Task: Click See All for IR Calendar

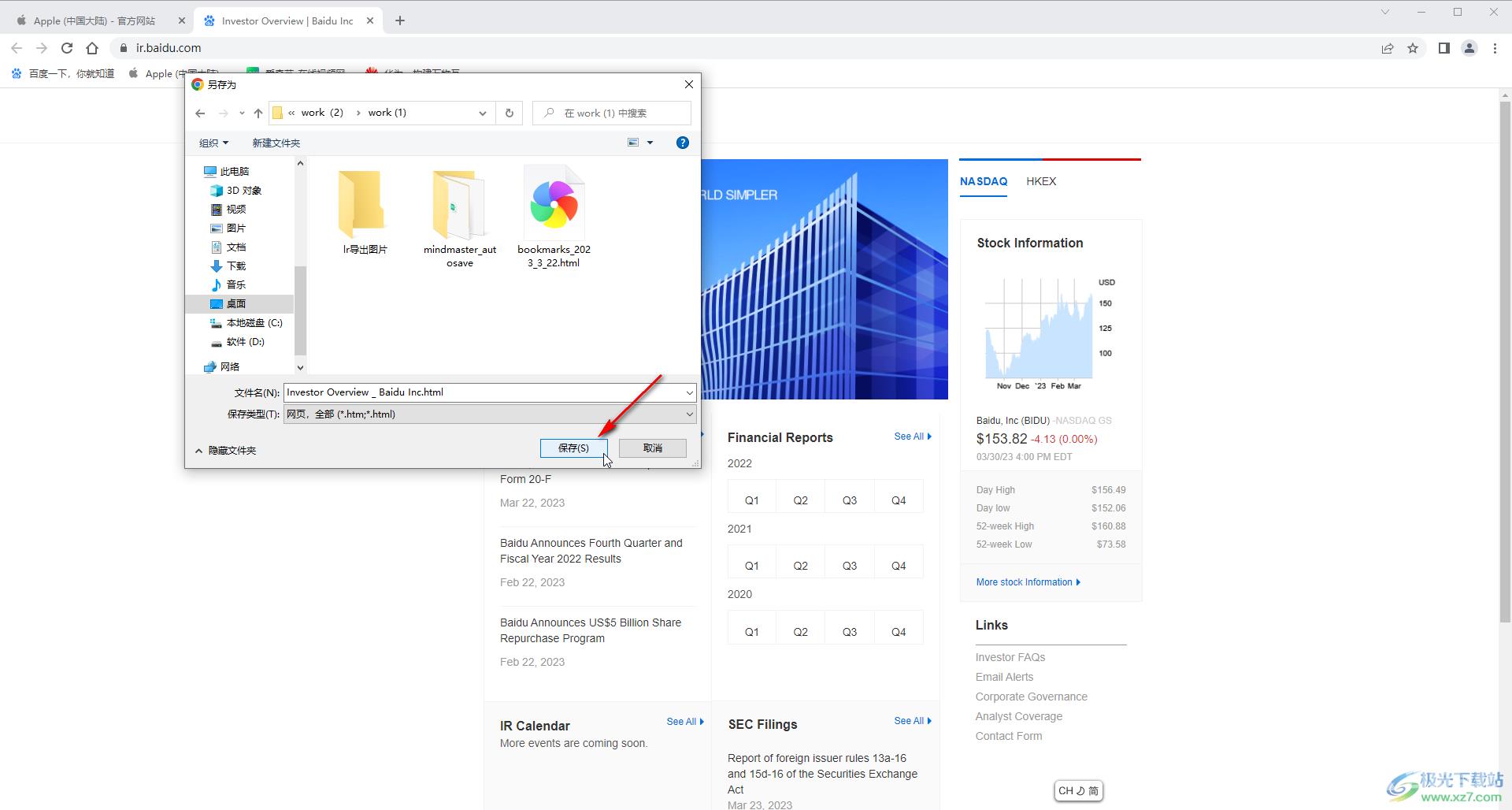Action: pos(685,722)
